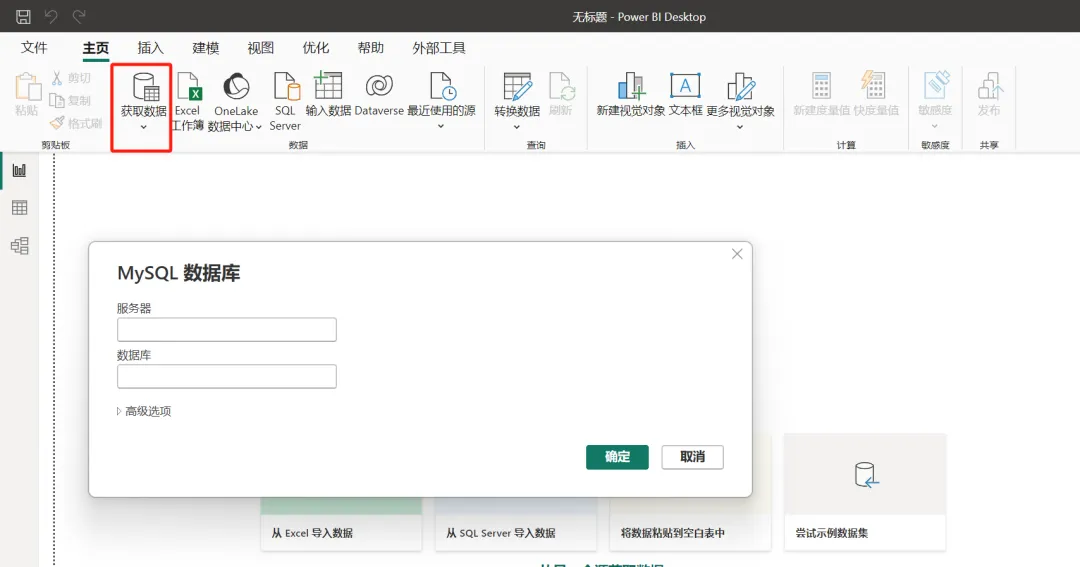
Task: Expand the OneLake 数据中心 dropdown chevron
Action: coord(259,127)
